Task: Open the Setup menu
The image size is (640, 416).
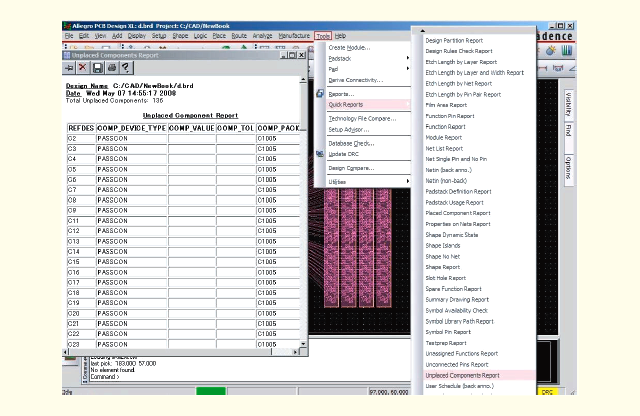Action: pos(159,36)
